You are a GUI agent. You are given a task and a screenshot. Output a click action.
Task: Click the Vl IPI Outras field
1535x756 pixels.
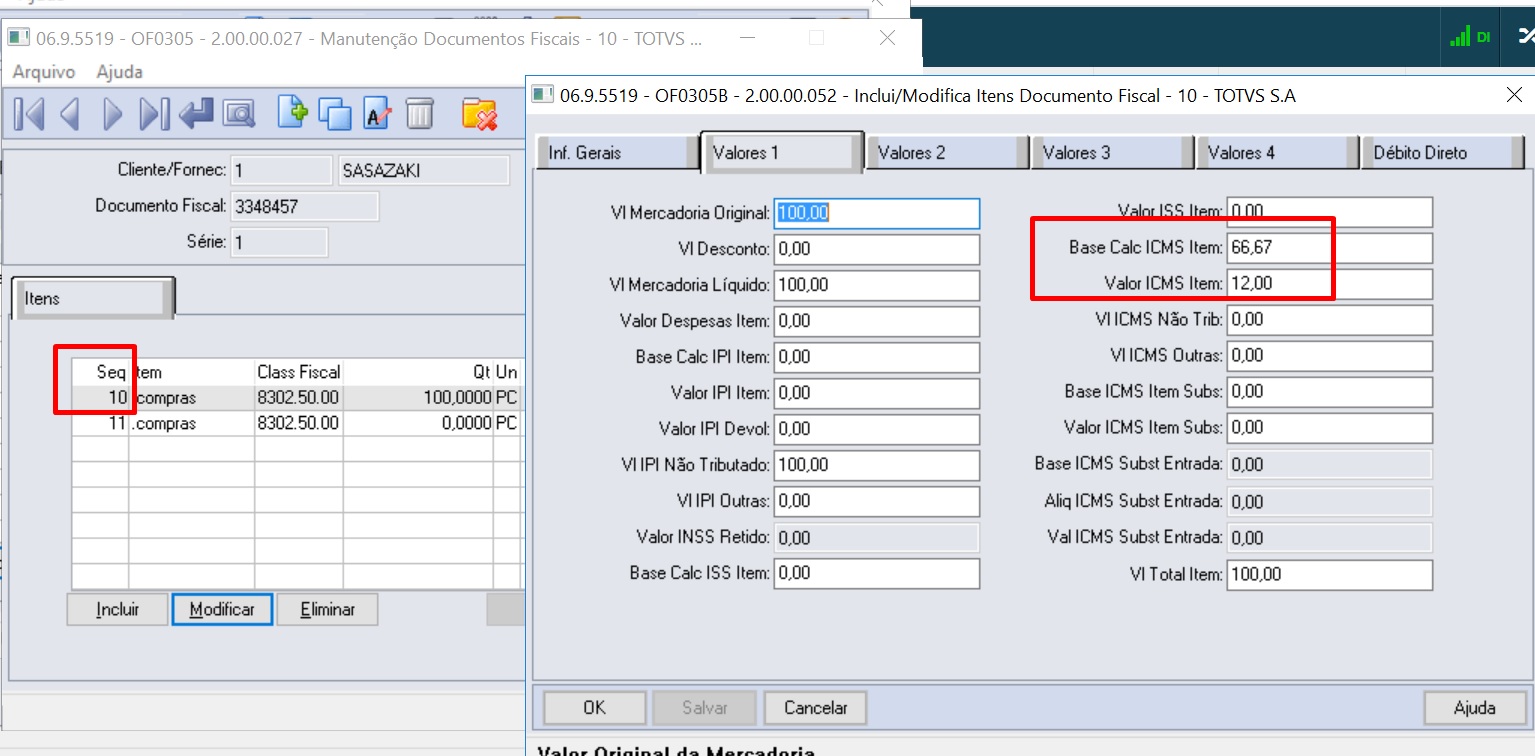[877, 501]
